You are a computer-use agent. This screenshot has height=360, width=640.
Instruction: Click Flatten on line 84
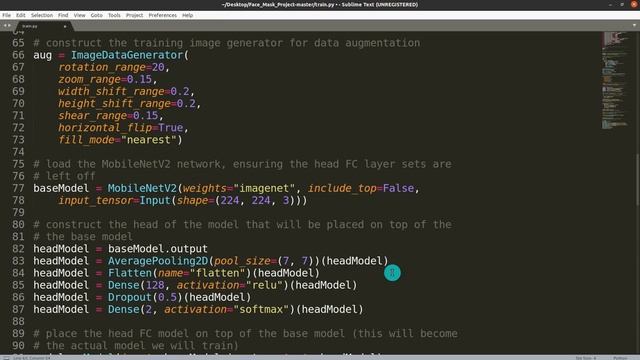point(130,273)
